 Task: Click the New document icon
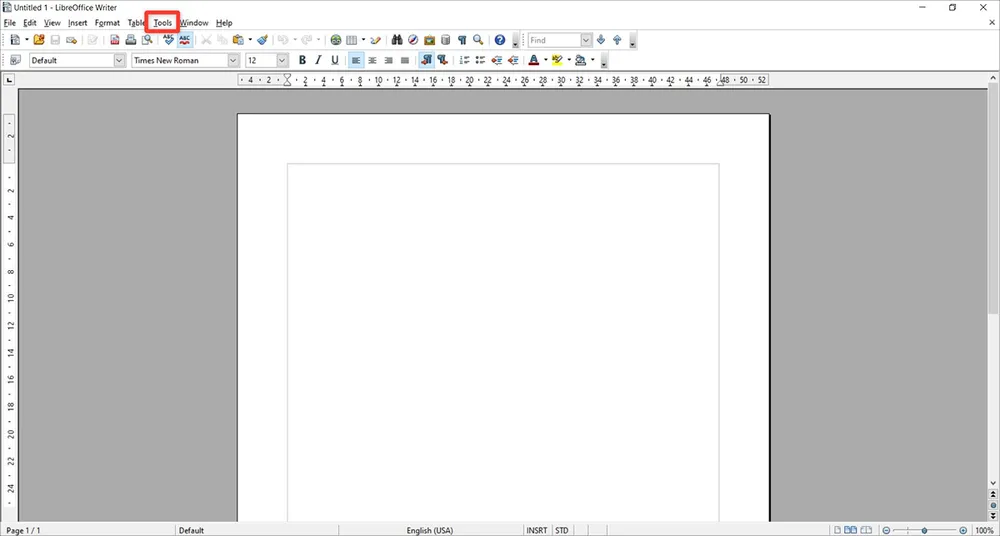click(x=15, y=40)
